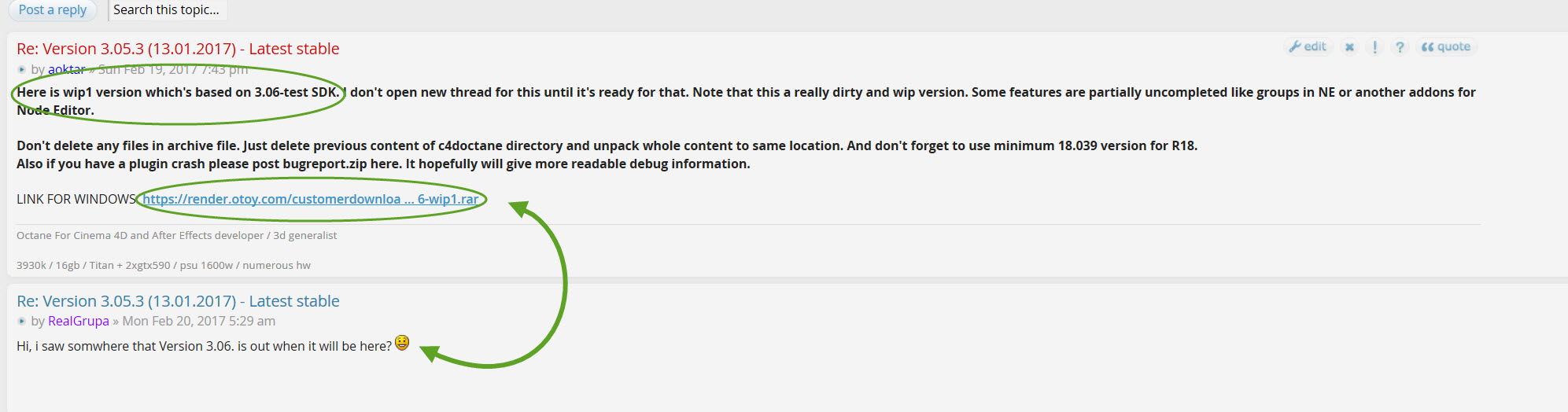Screen dimensions: 1568x412
Task: View RealGrupa's user profile
Action: (78, 321)
